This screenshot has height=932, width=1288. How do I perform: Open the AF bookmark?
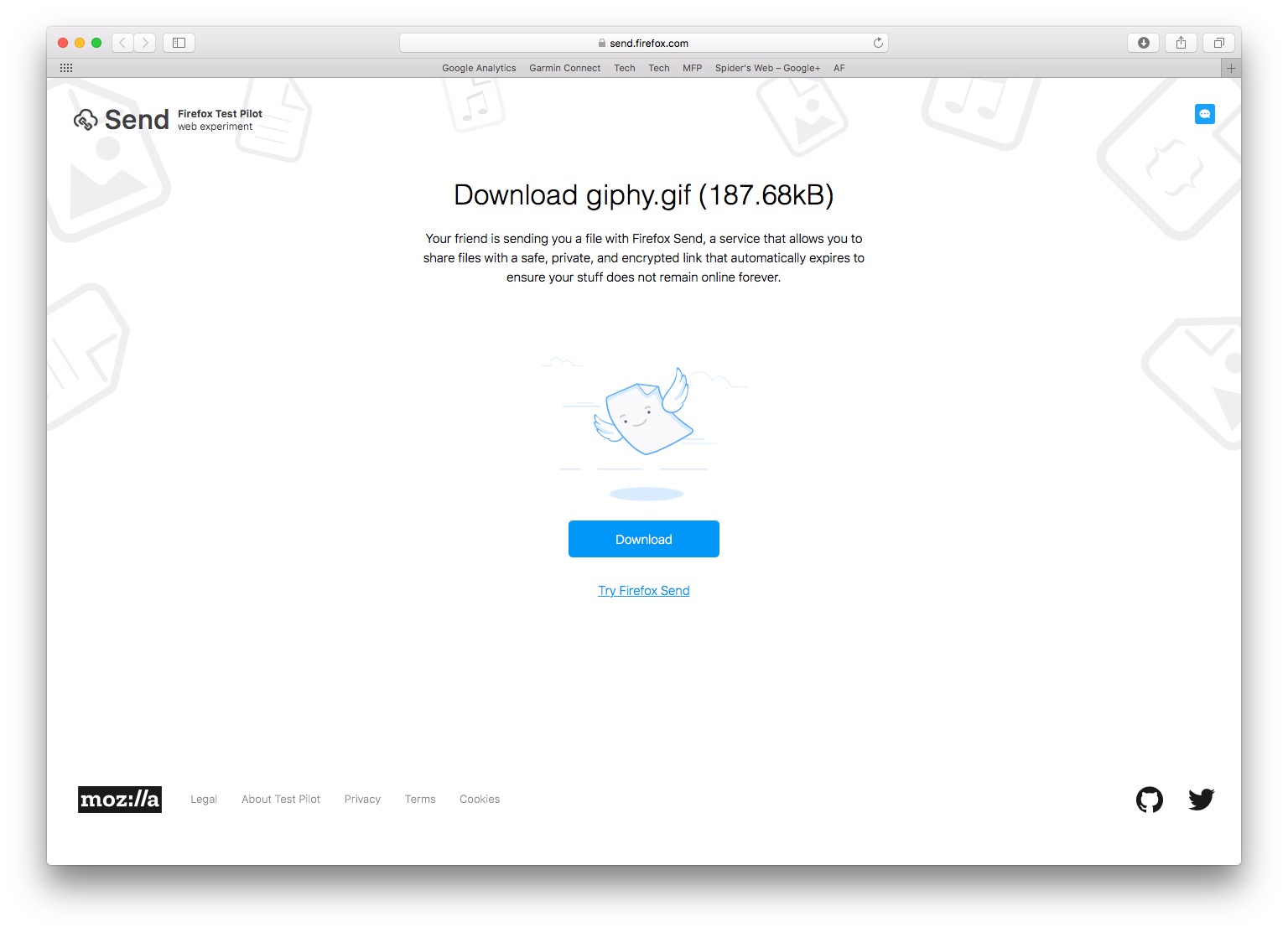(x=839, y=68)
